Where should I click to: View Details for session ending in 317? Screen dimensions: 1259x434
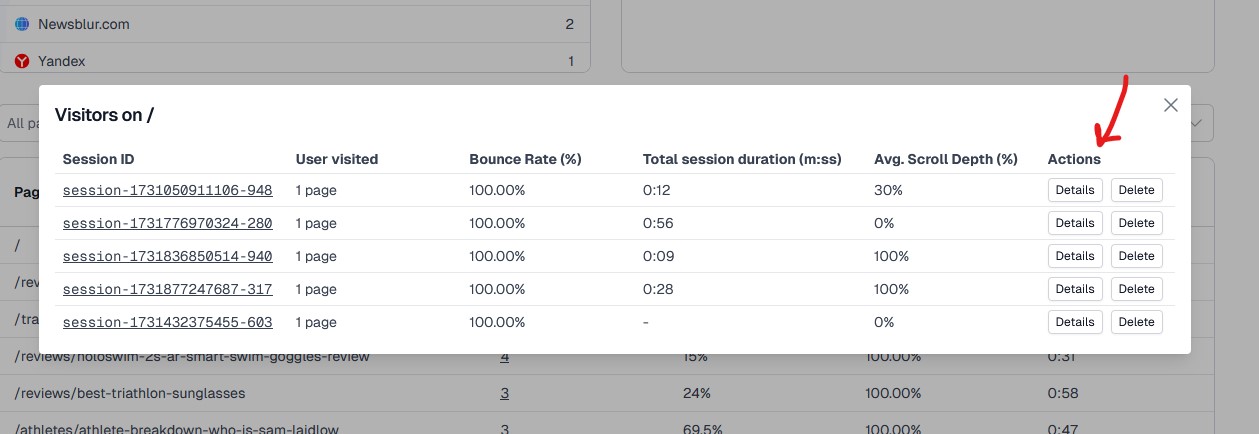(1074, 289)
